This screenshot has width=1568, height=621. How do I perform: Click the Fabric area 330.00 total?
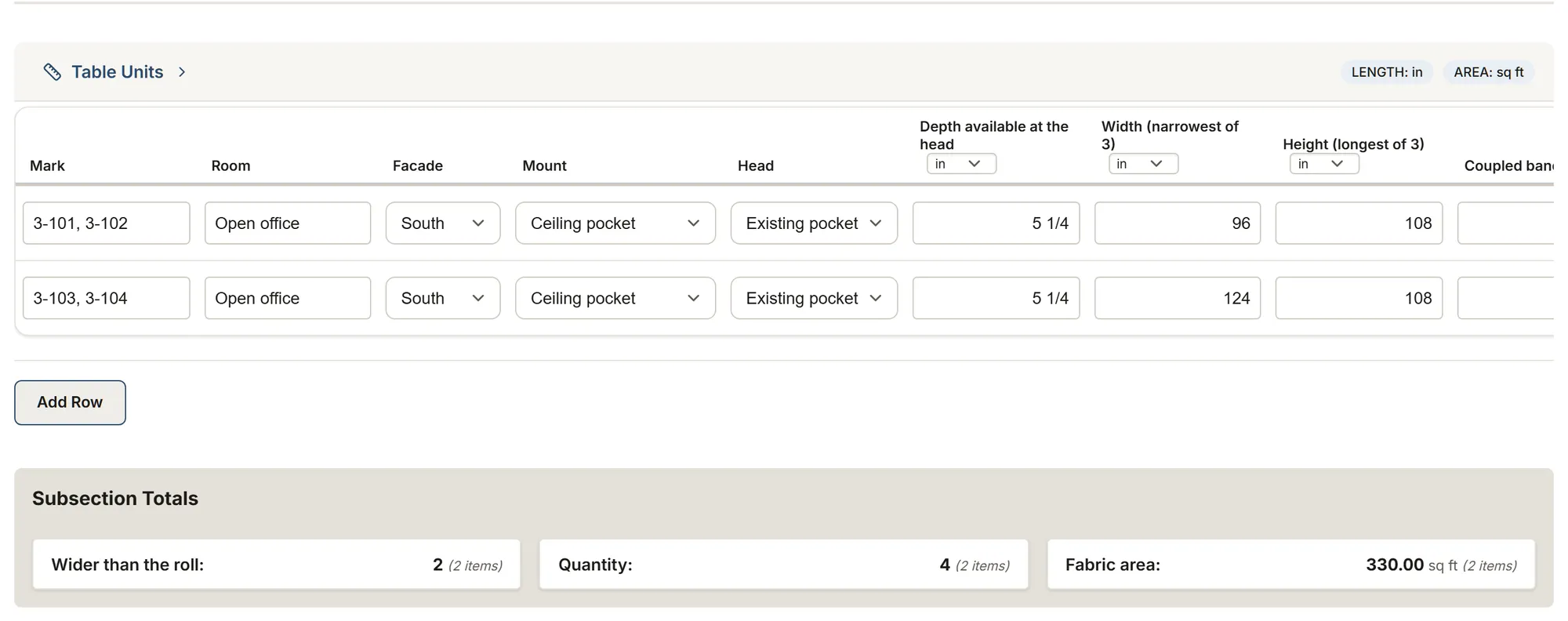tap(1291, 565)
